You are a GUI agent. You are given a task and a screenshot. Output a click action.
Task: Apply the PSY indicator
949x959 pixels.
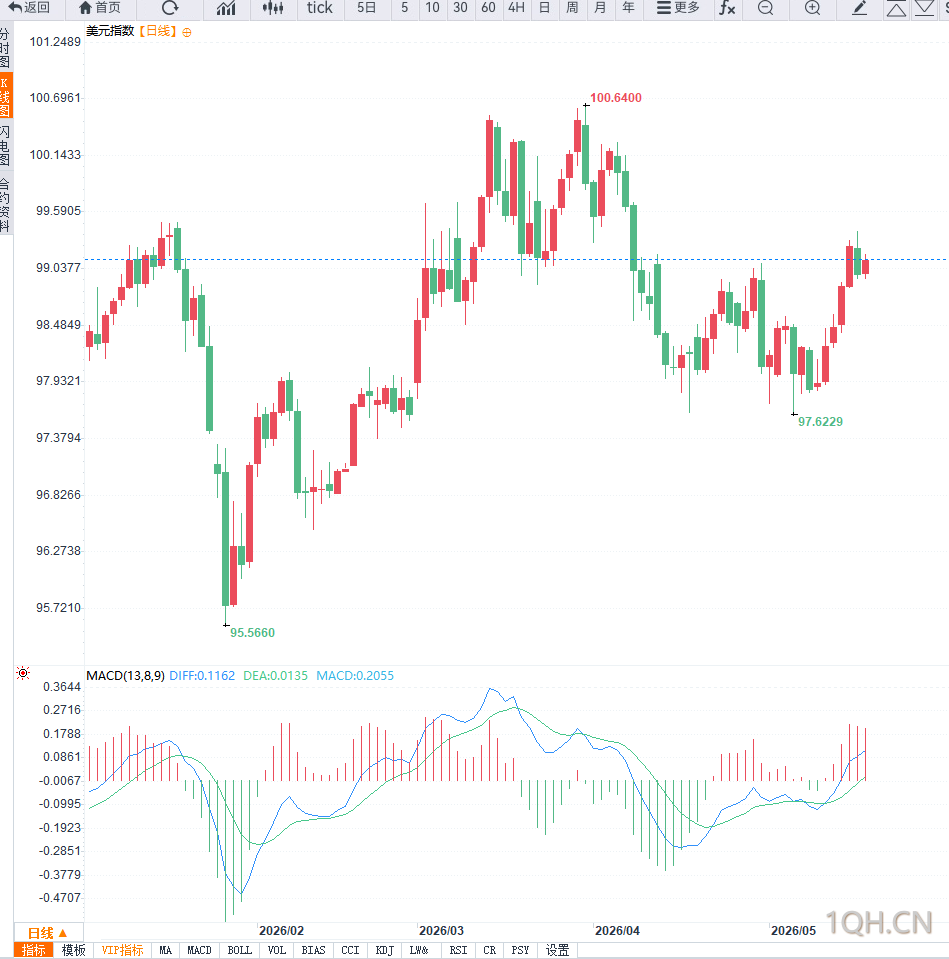click(520, 950)
